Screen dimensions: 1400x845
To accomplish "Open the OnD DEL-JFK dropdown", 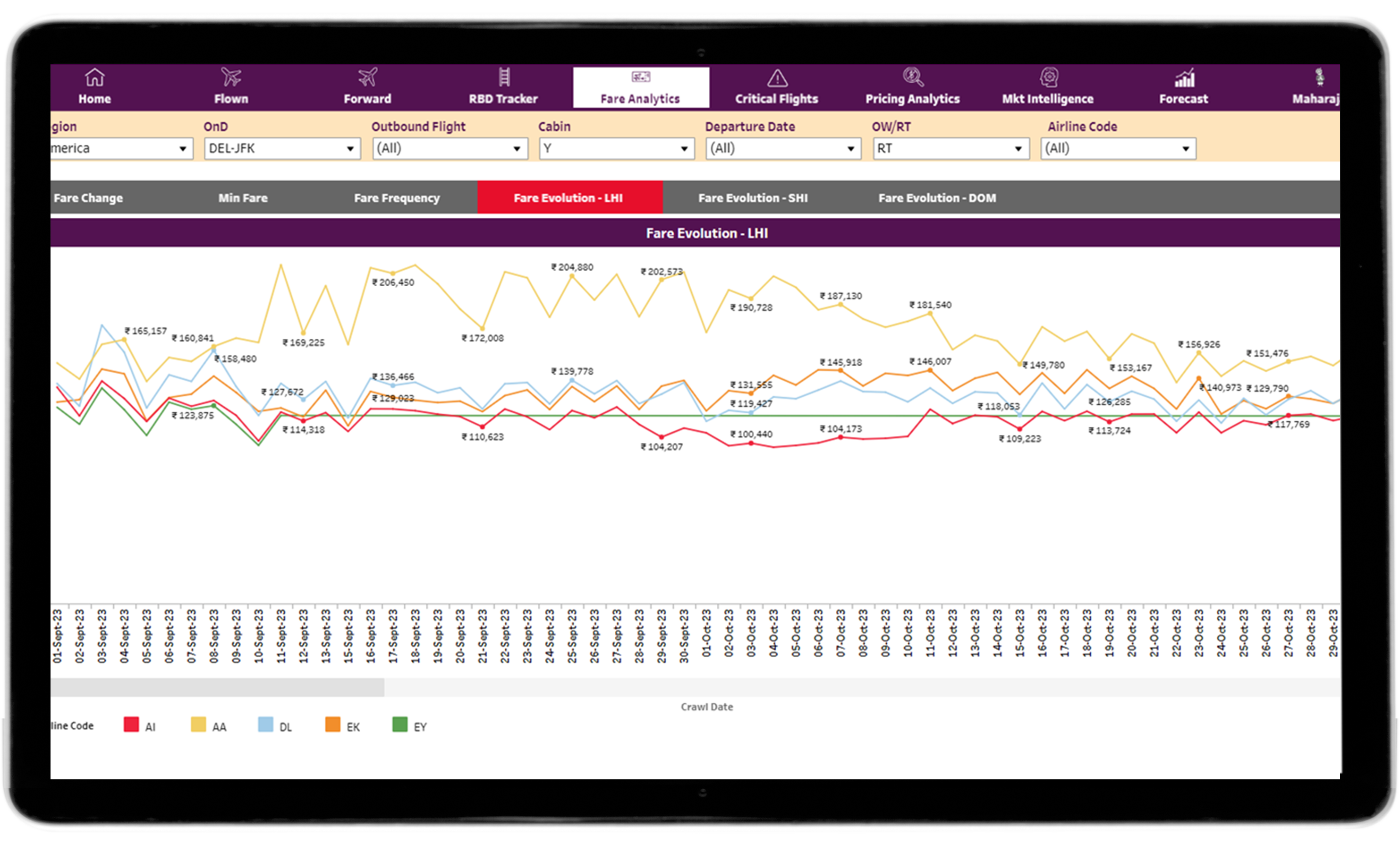I will pos(282,149).
